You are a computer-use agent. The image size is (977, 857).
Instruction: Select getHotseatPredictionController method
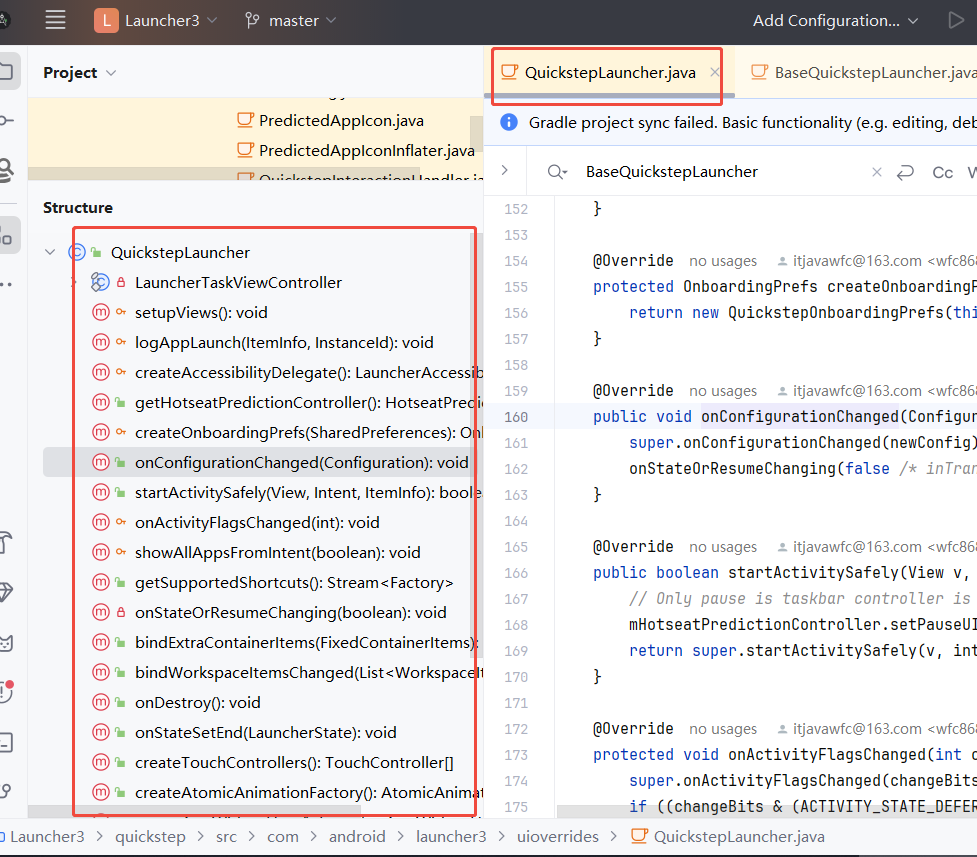[308, 402]
